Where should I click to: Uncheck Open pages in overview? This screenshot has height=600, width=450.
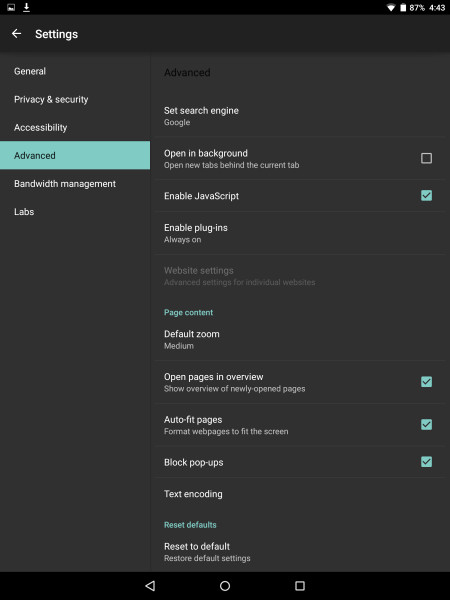[426, 382]
